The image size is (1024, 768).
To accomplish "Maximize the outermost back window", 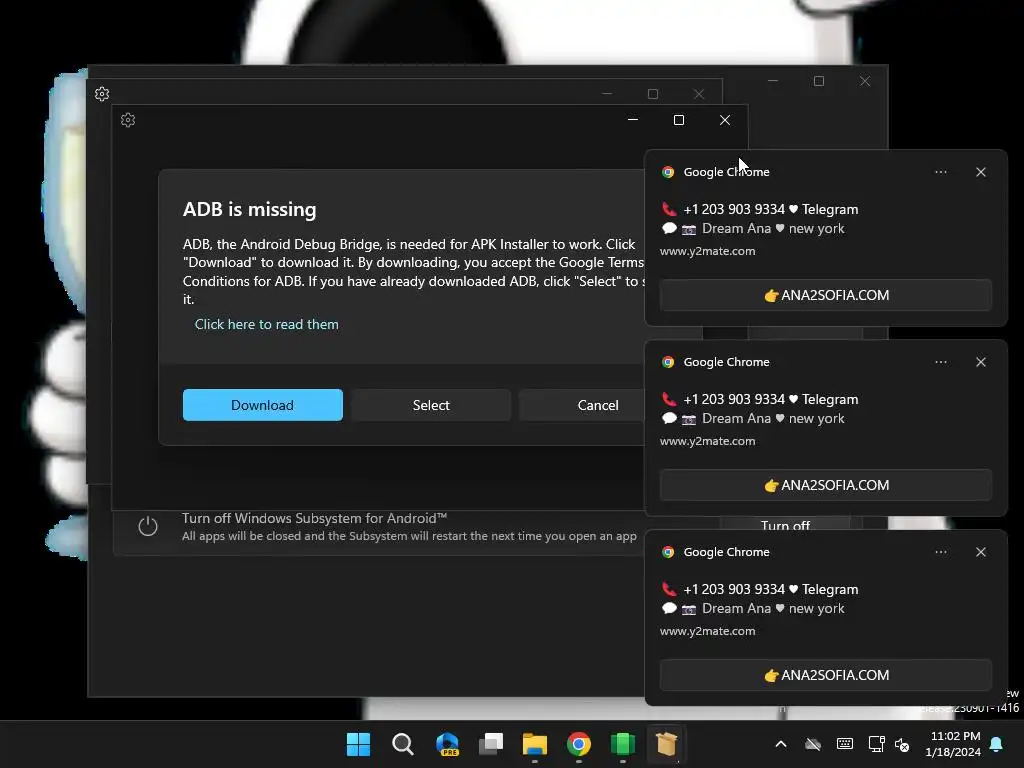I will pyautogui.click(x=819, y=81).
